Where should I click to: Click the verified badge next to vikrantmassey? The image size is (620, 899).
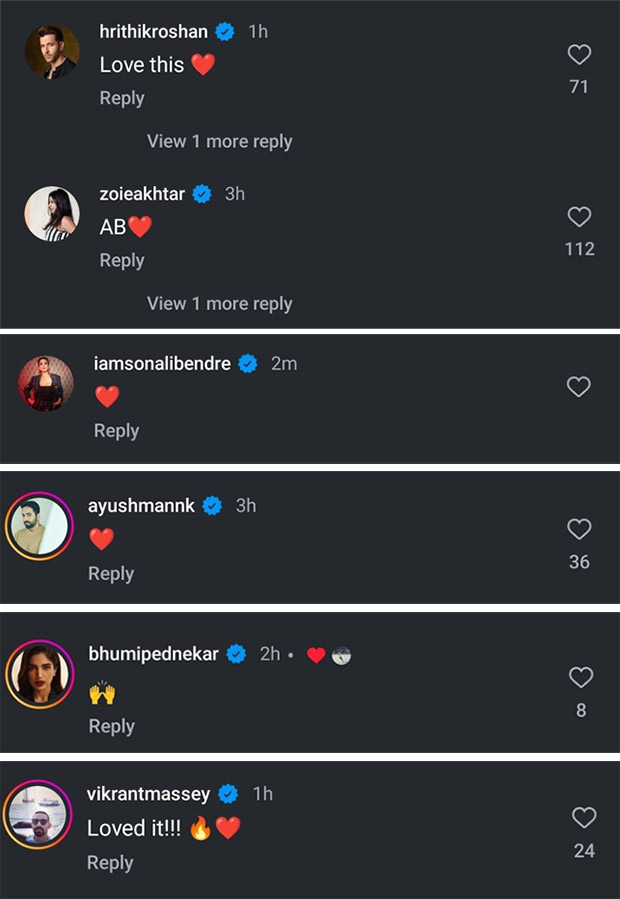coord(228,794)
